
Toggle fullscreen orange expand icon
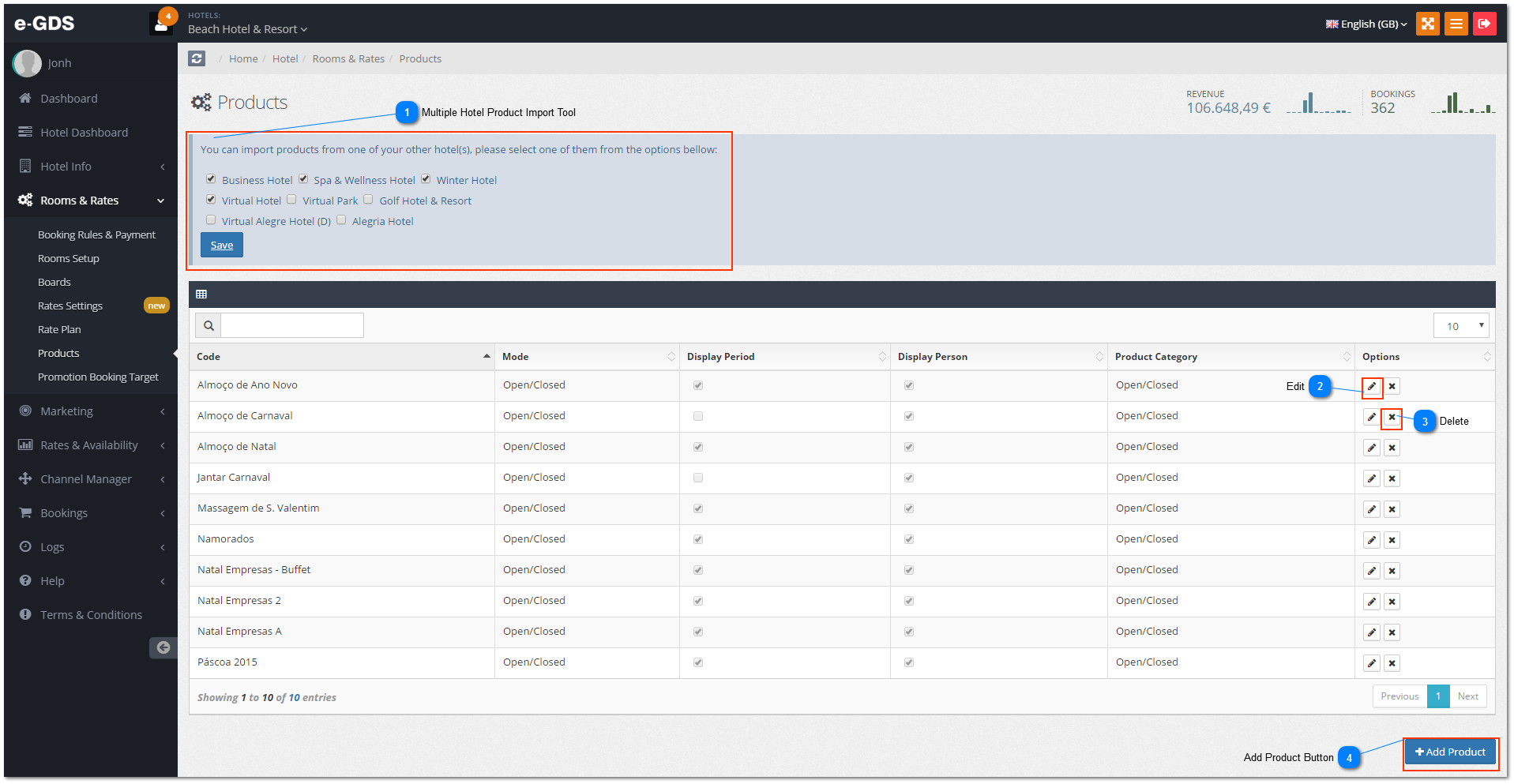click(1427, 24)
